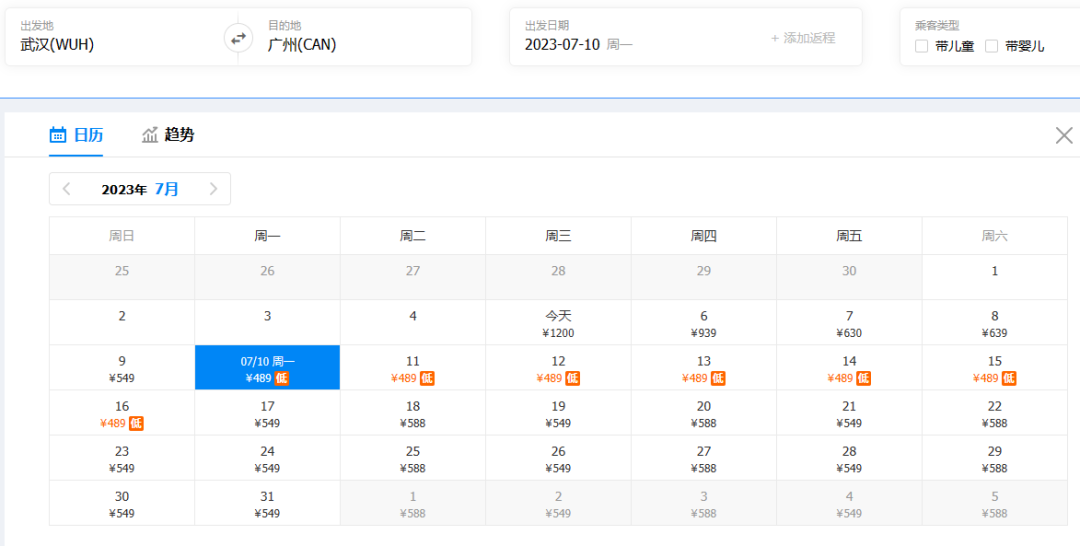Open the 2023年 year selector

coord(124,189)
